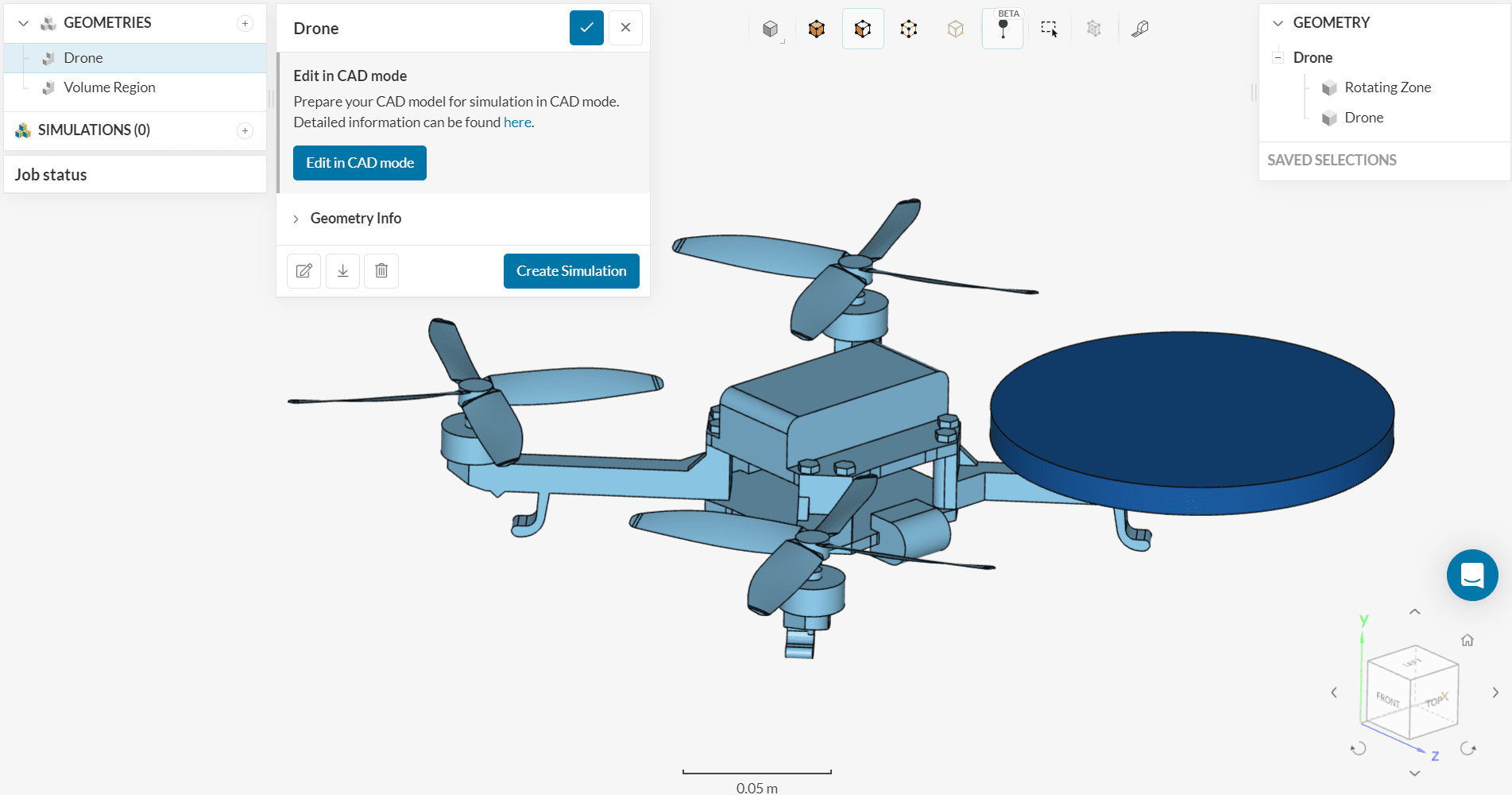Click the Create Simulation button

[x=571, y=271]
